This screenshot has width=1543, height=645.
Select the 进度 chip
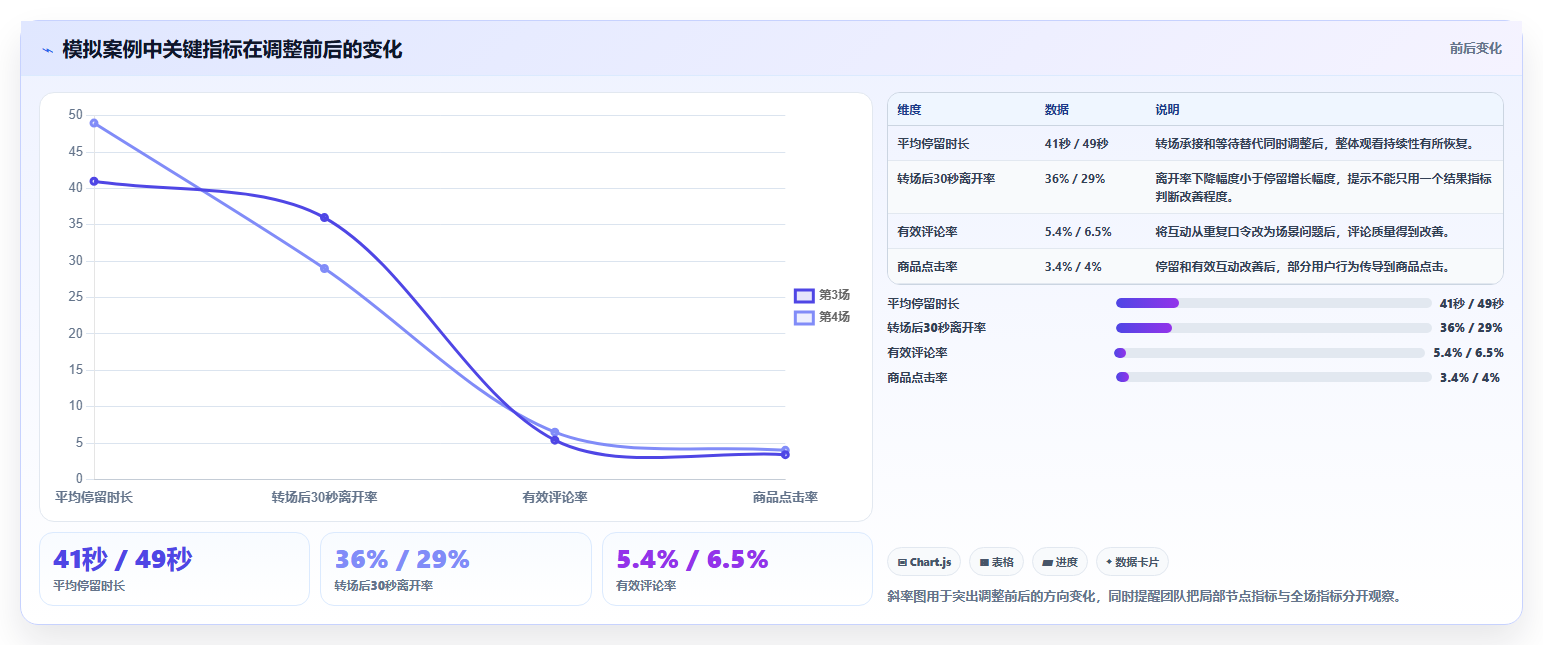click(x=1060, y=562)
